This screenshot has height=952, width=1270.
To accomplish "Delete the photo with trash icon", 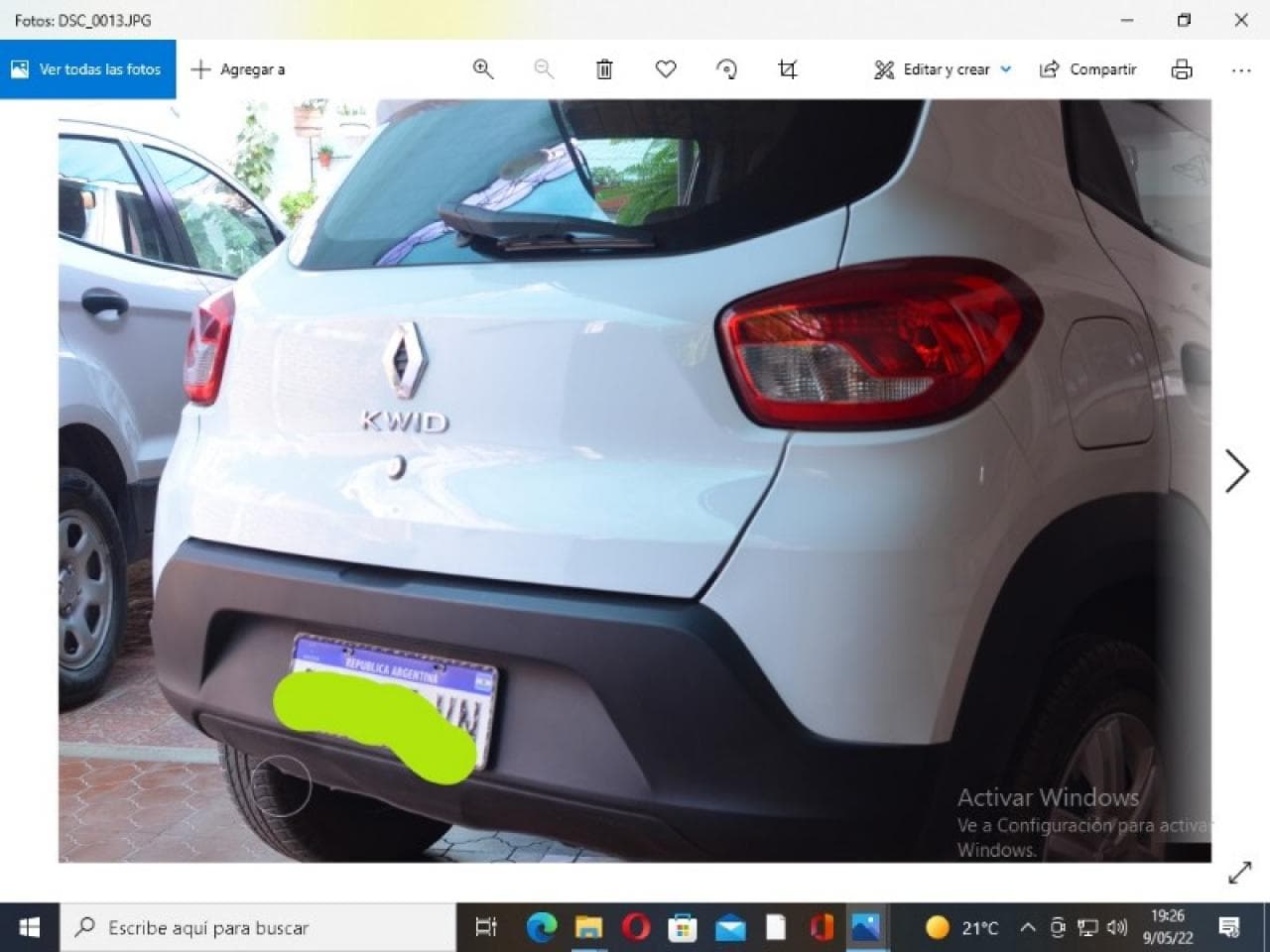I will 604,69.
